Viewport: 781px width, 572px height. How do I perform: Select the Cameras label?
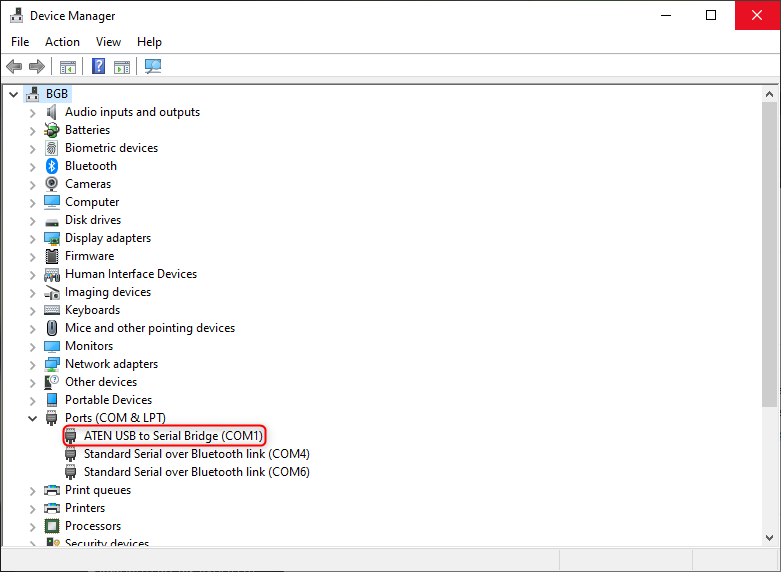click(88, 184)
